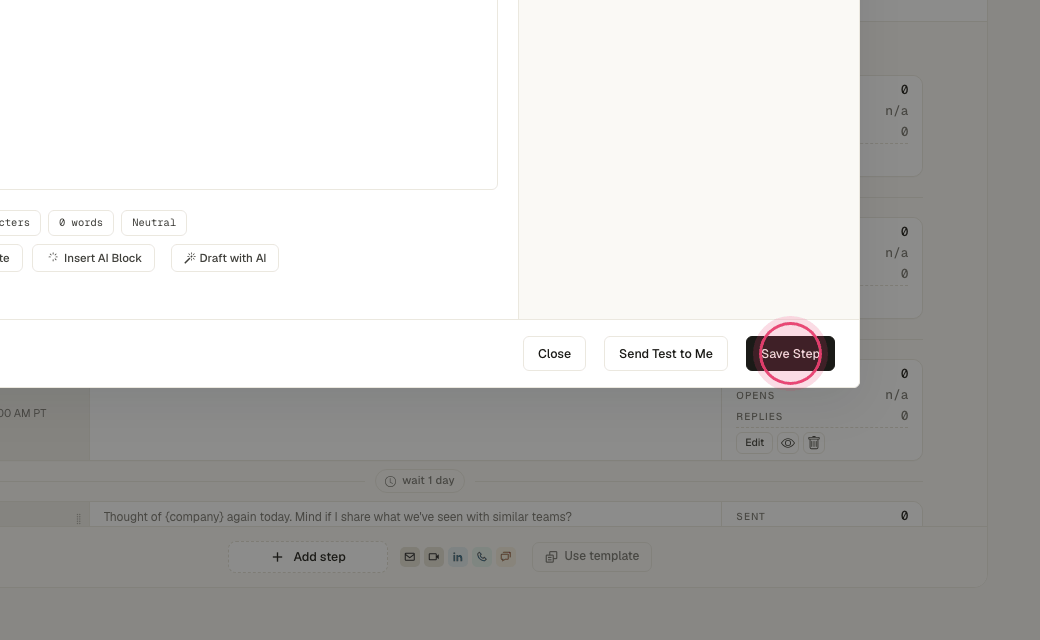Screen dimensions: 1040x640
Task: Choose the chat message step icon
Action: click(505, 557)
